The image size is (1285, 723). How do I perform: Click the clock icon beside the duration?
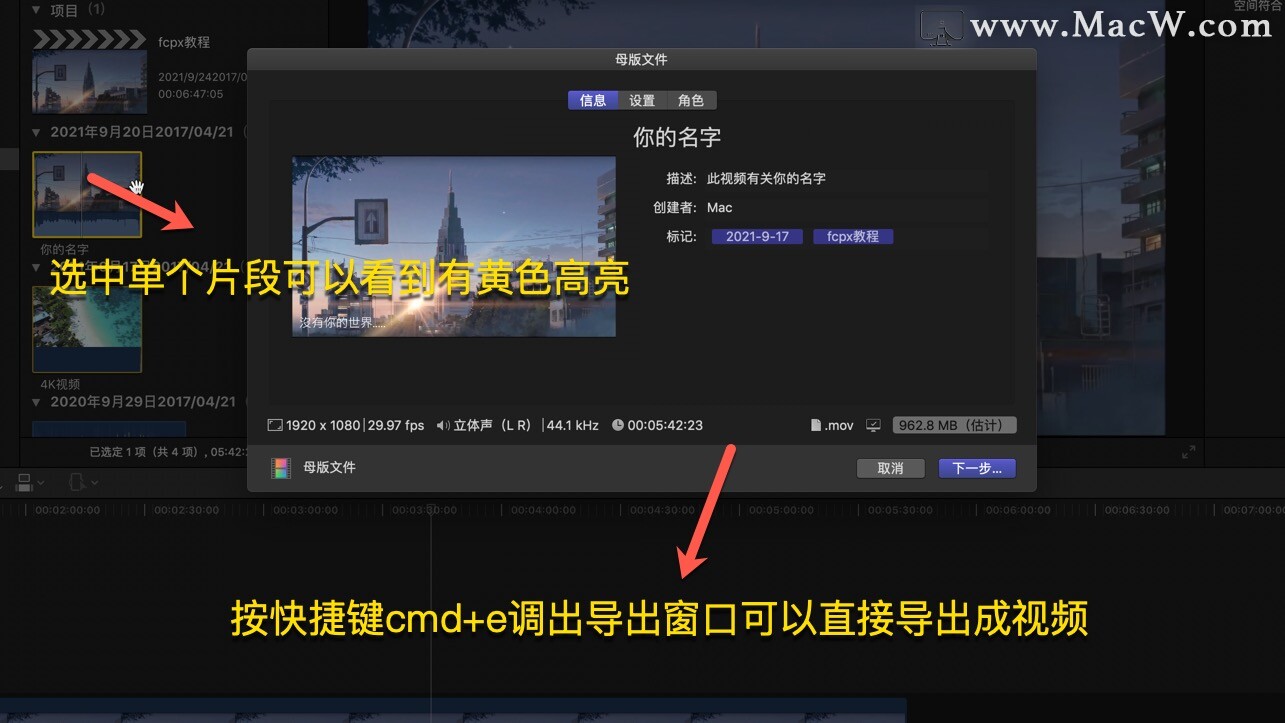pos(618,425)
